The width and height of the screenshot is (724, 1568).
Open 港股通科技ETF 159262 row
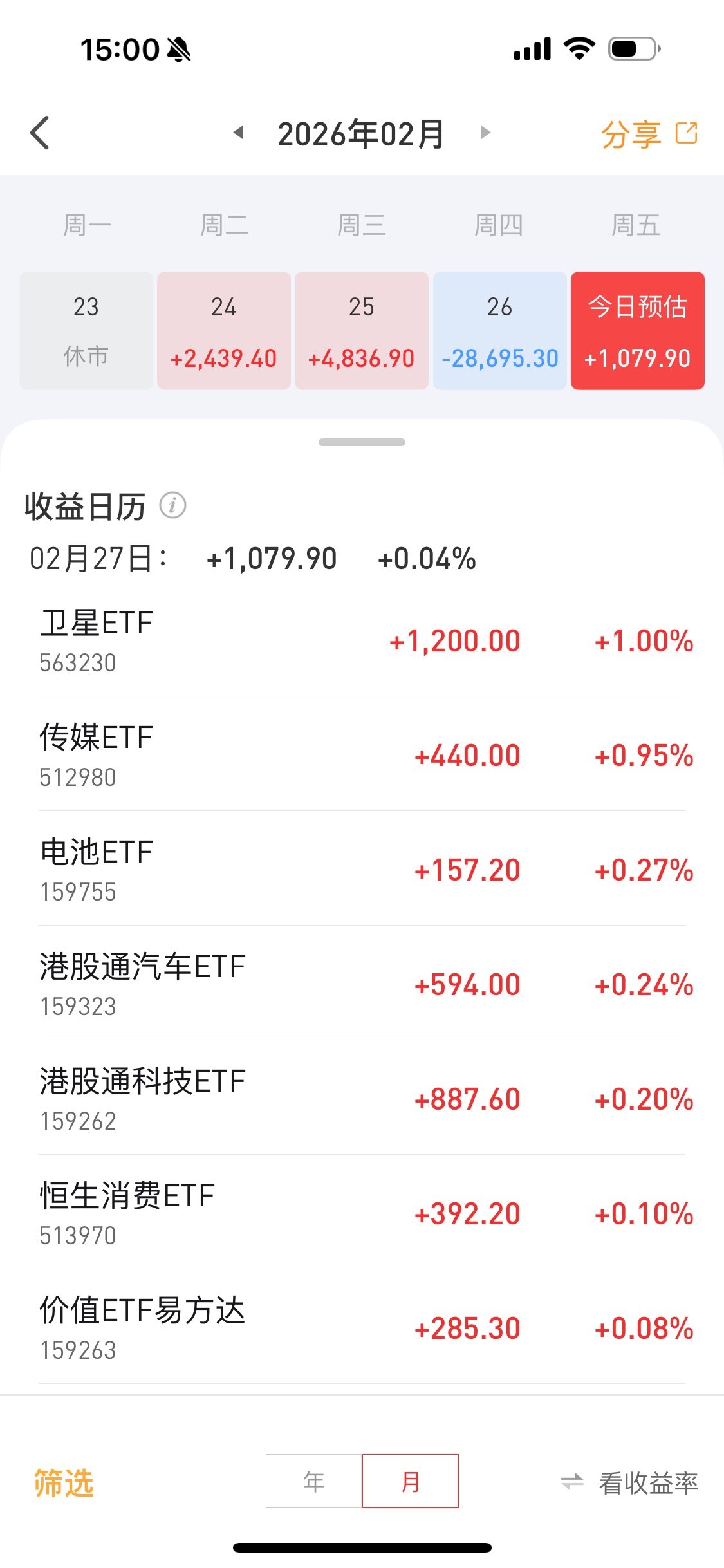(x=362, y=1098)
